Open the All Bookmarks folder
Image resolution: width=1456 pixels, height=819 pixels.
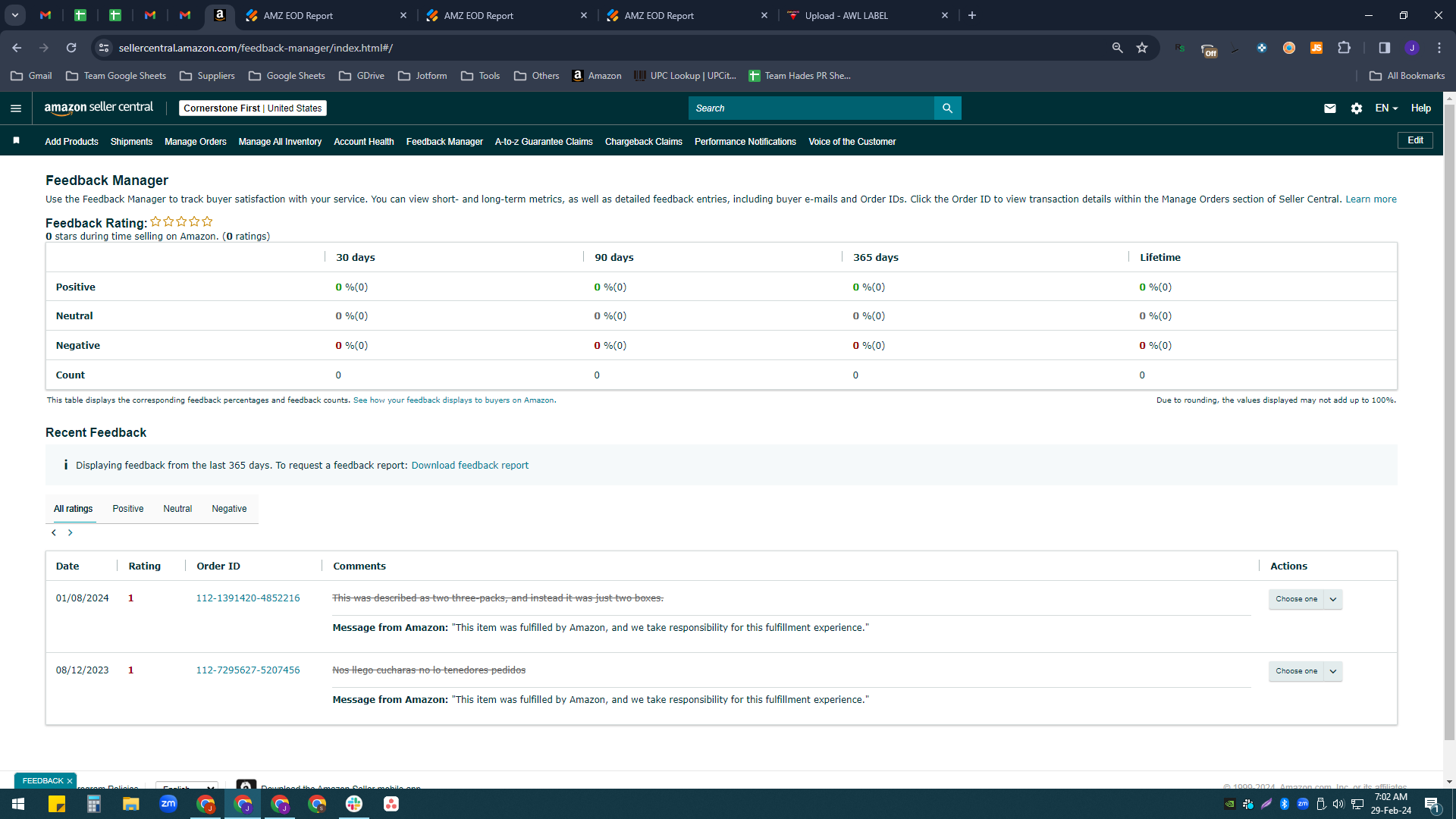point(1407,76)
